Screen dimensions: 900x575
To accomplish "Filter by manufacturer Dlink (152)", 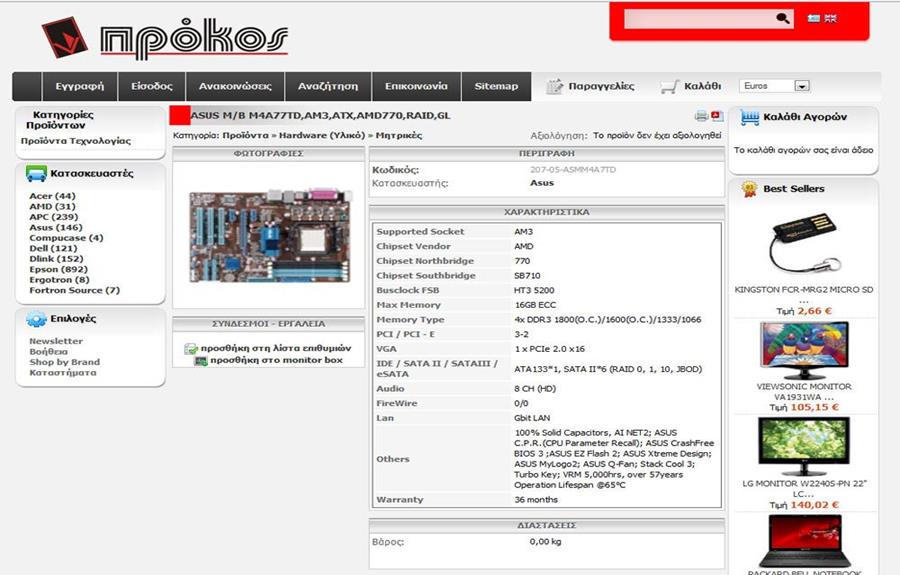I will click(56, 258).
